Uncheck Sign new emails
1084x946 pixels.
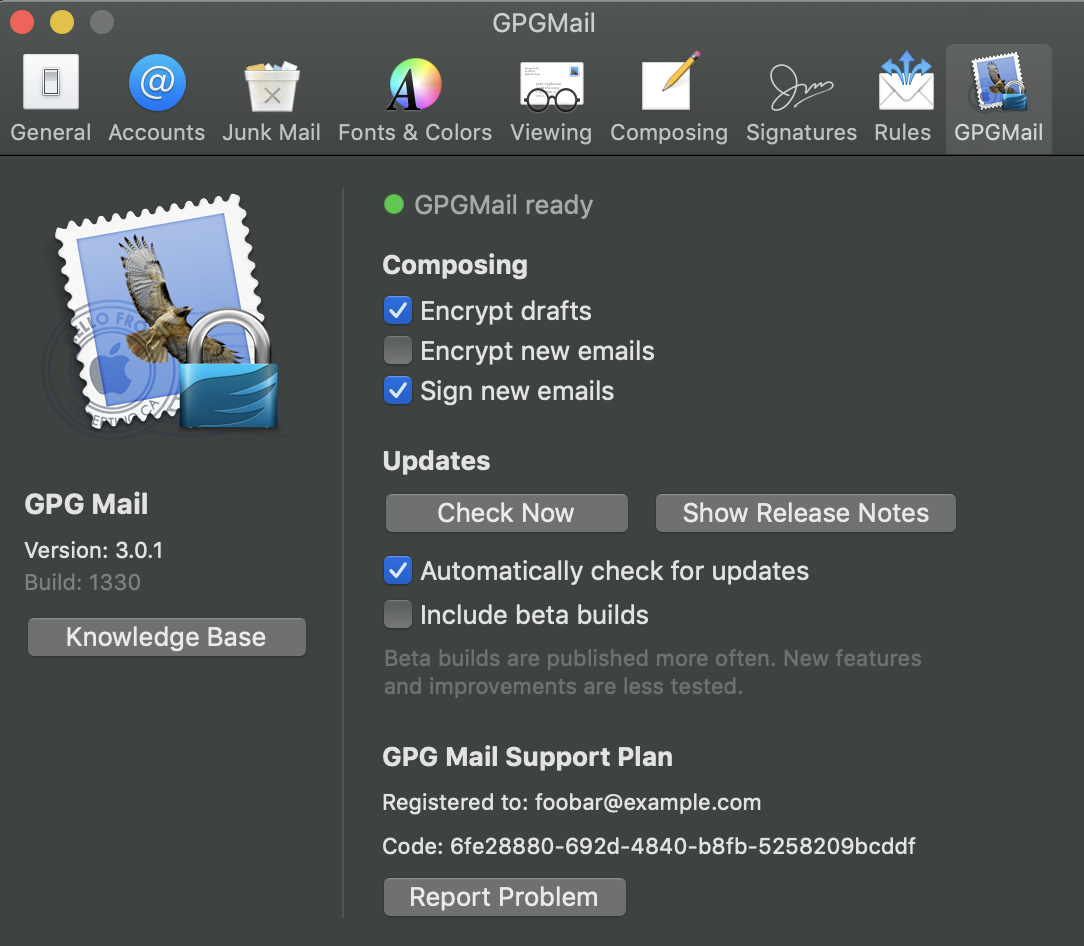click(x=398, y=391)
